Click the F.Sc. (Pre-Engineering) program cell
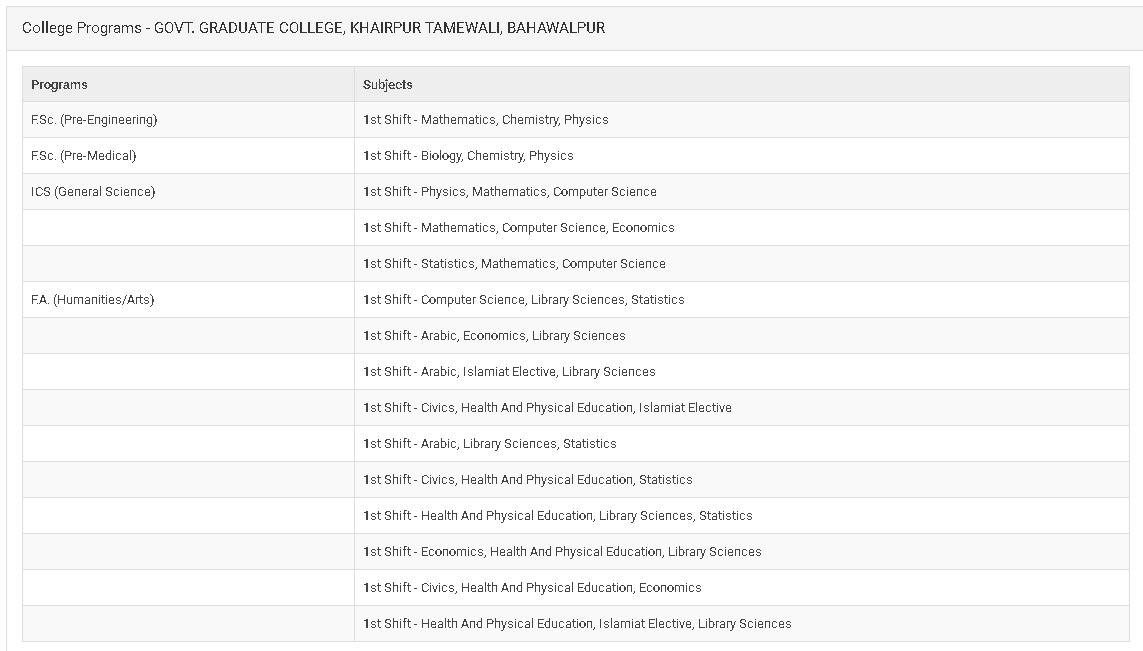Viewport: 1143px width, 651px height. click(x=188, y=120)
